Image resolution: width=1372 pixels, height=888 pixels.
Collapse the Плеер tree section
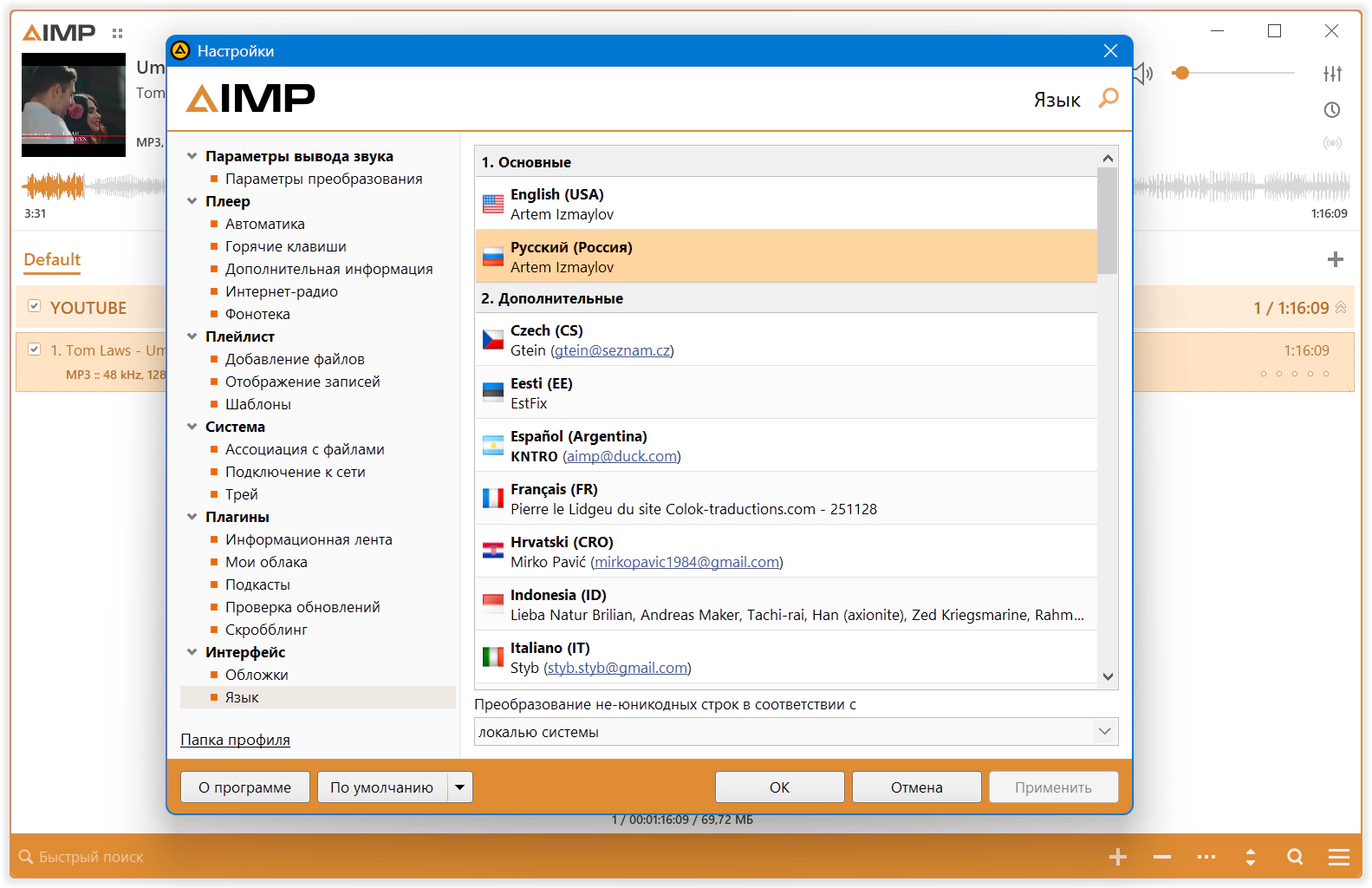click(192, 201)
